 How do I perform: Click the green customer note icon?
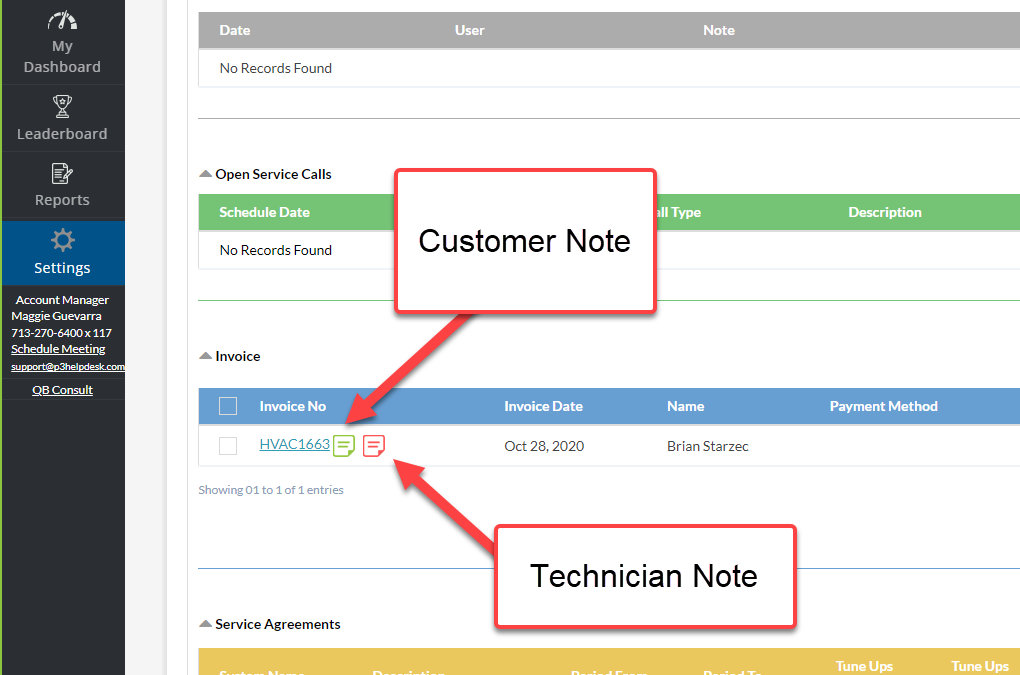click(343, 446)
